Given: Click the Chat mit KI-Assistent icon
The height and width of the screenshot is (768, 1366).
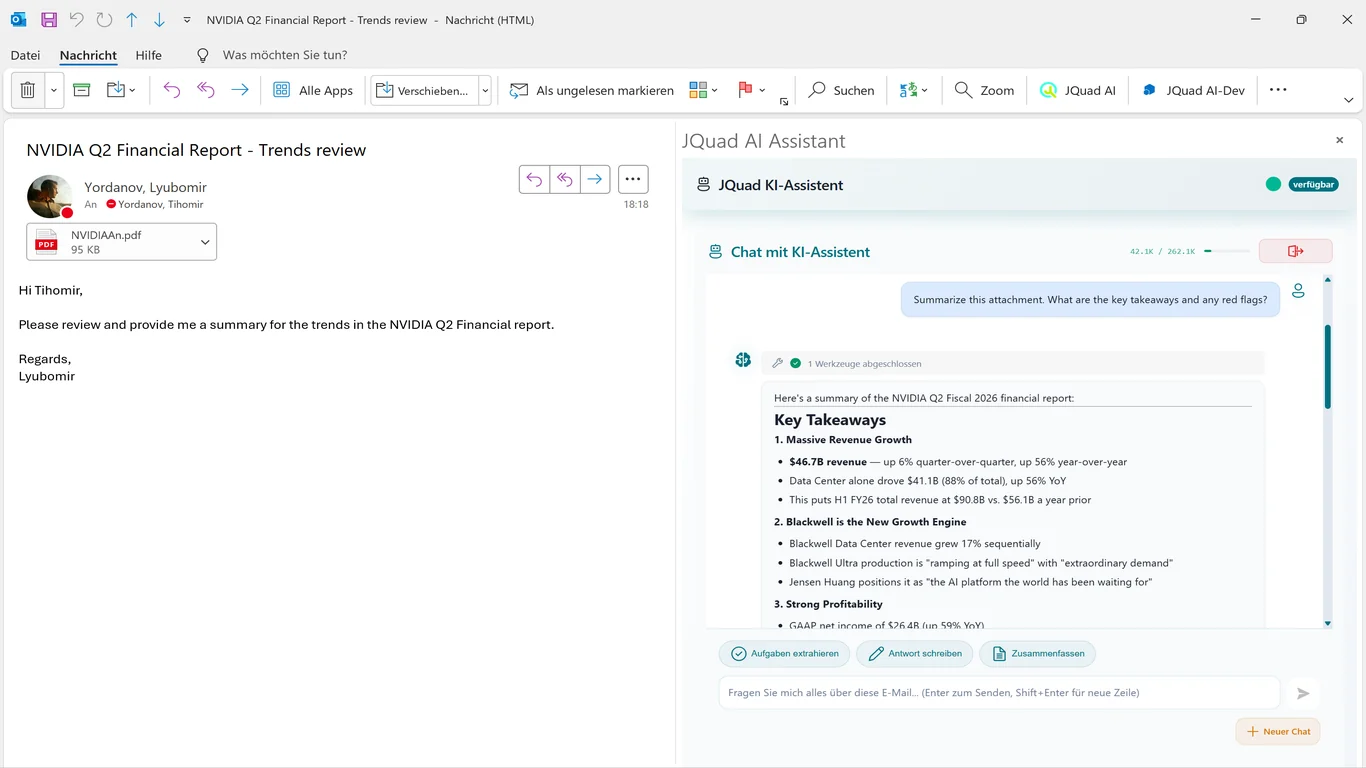Looking at the screenshot, I should coord(715,252).
